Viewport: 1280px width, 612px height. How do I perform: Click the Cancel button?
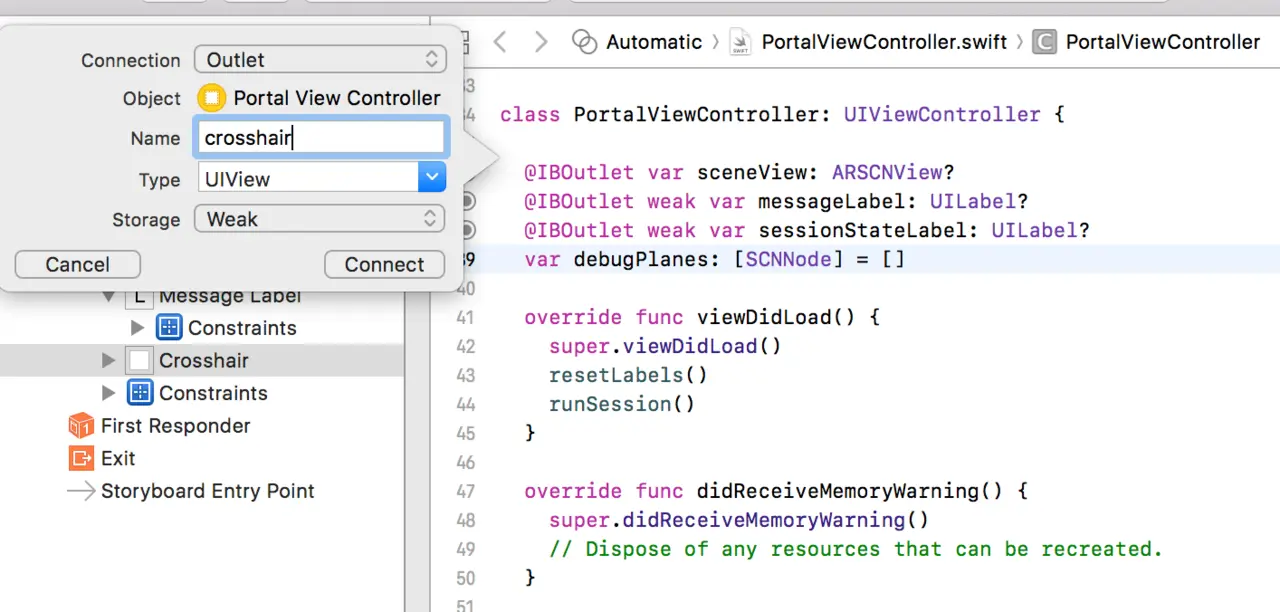tap(78, 264)
